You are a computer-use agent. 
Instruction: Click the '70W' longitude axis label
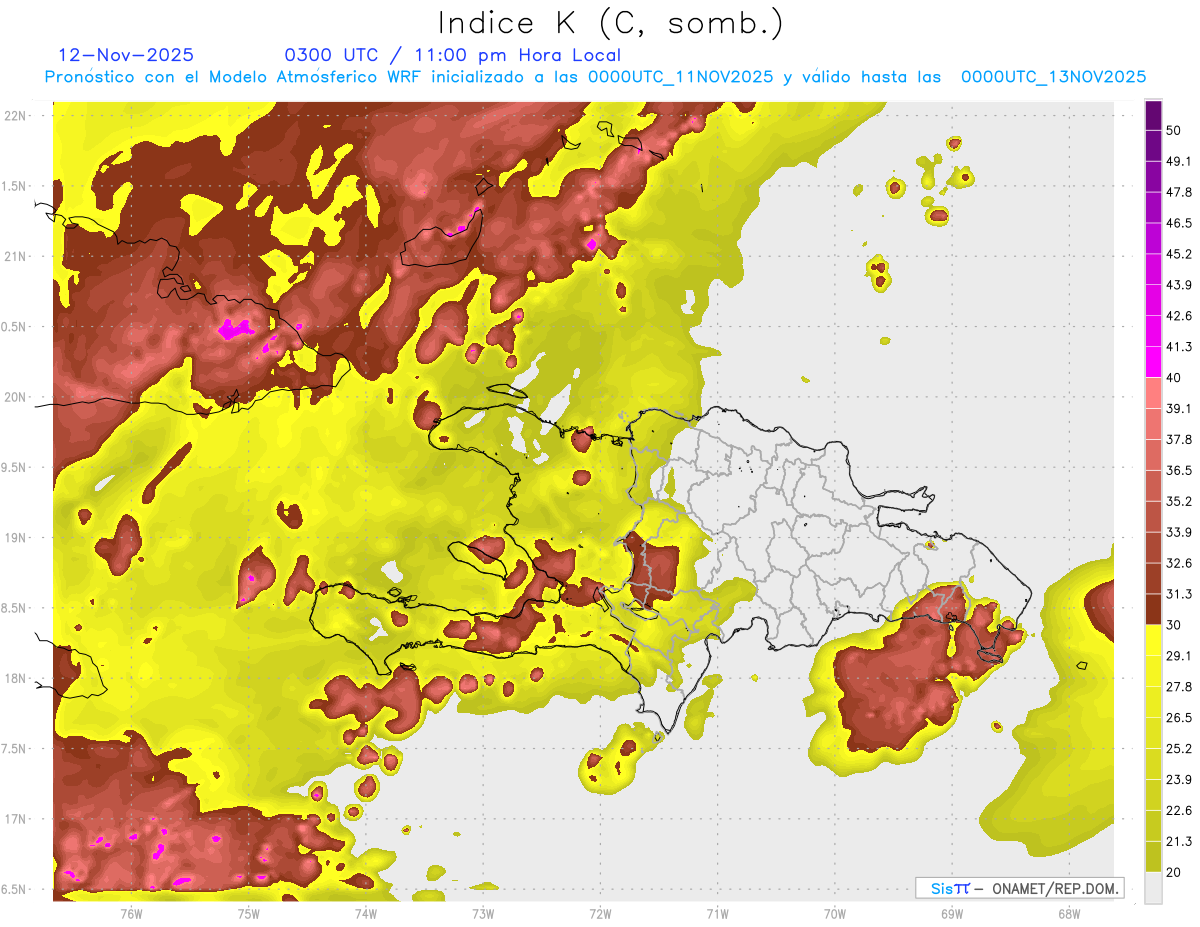point(835,913)
